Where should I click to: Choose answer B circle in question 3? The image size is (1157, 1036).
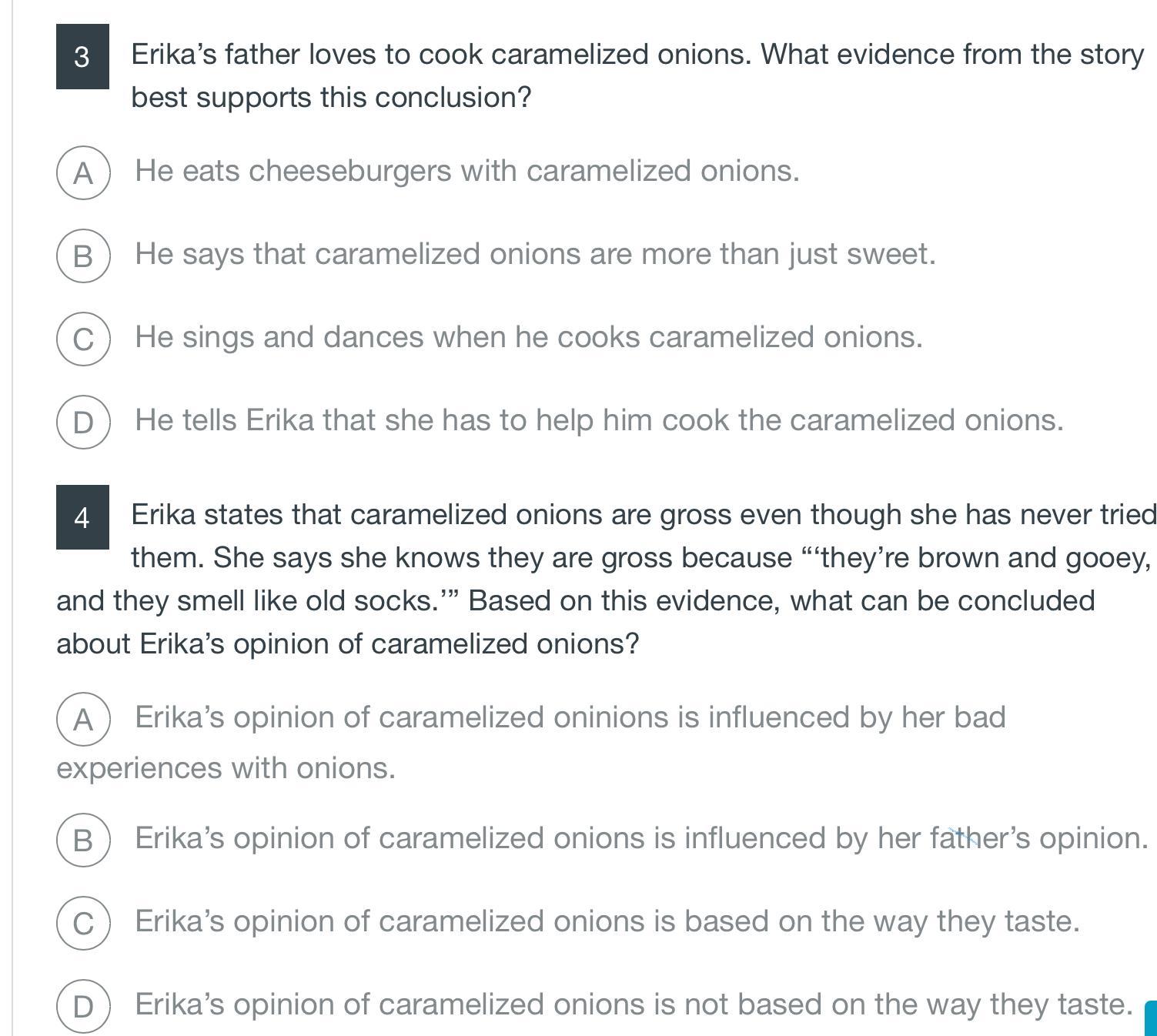83,256
